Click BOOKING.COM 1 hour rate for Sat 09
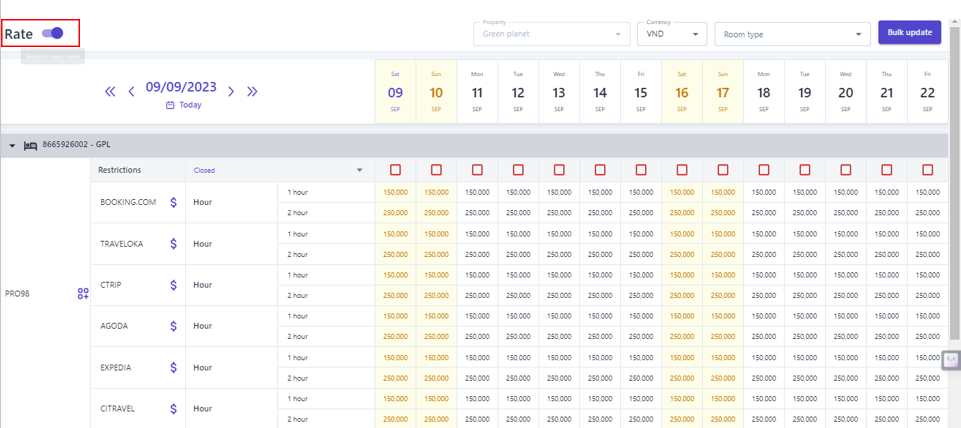 (x=395, y=192)
